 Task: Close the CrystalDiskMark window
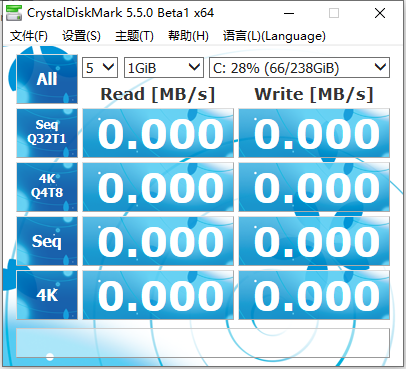point(380,13)
